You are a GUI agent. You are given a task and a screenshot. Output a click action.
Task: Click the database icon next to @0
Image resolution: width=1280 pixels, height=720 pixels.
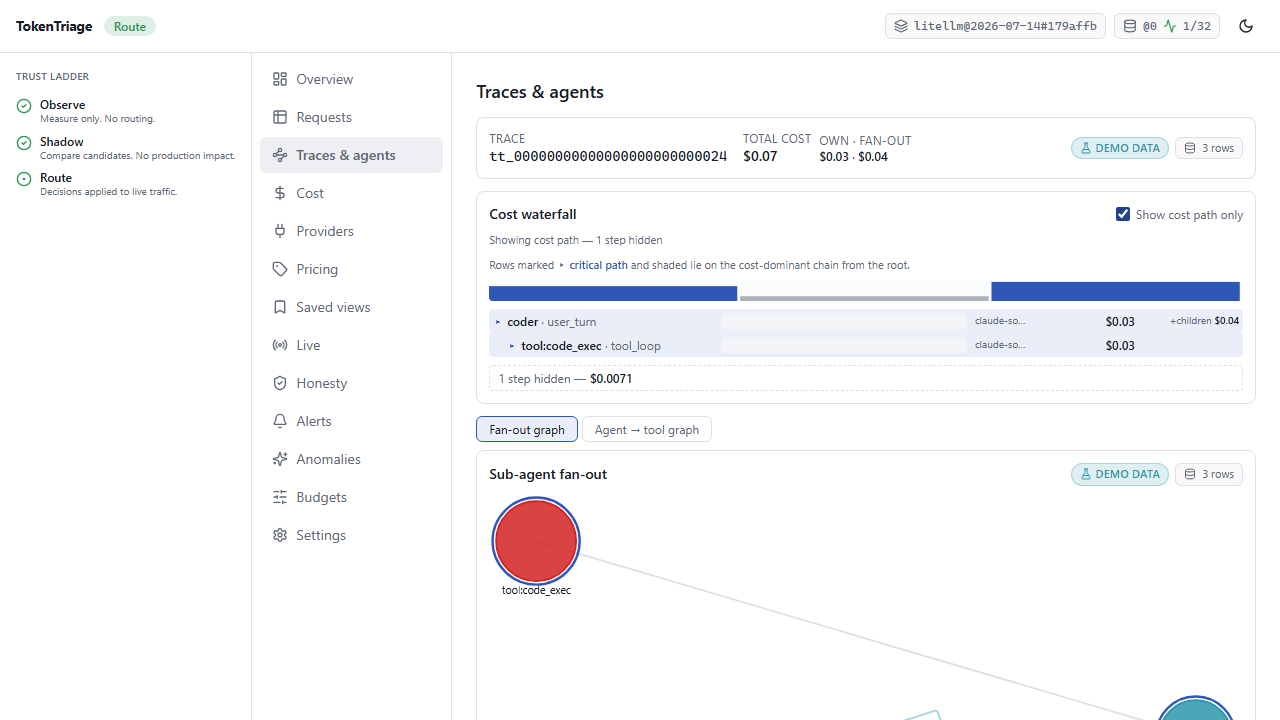[1130, 26]
